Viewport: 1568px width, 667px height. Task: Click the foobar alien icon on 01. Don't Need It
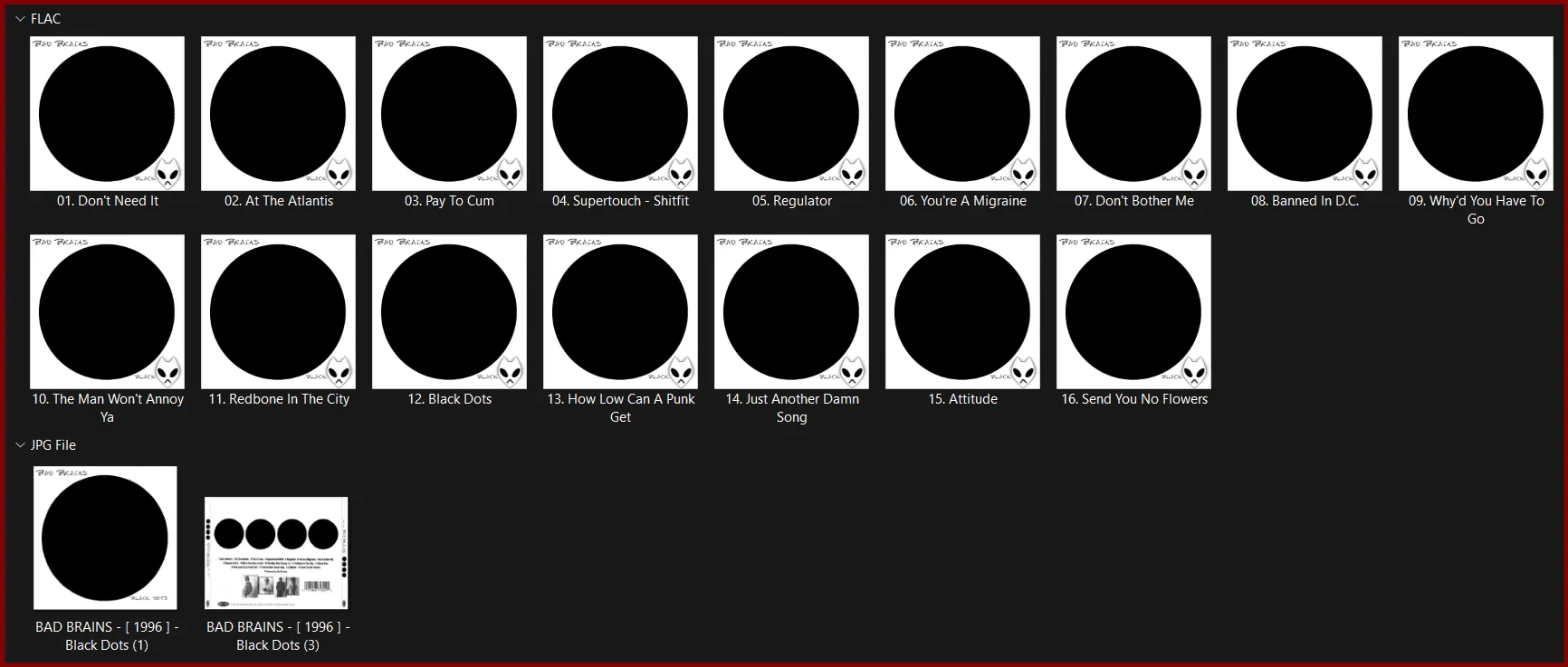click(168, 173)
